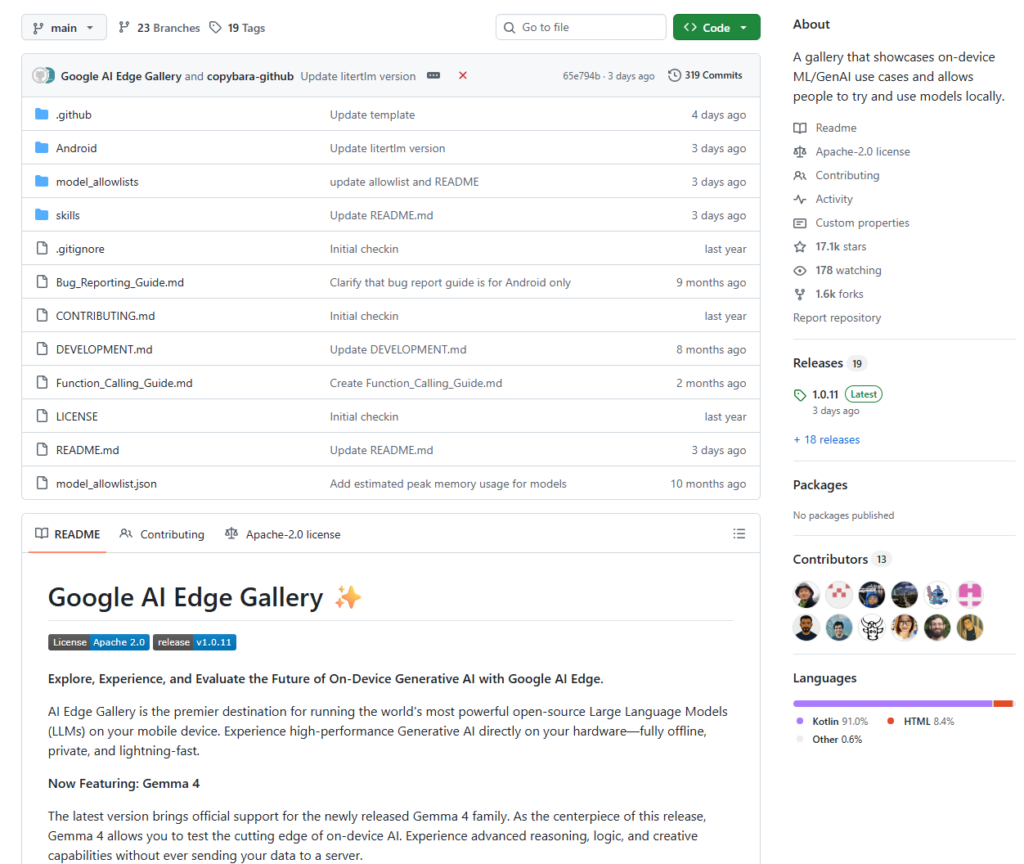Expand the green Code dropdown button
Screen dimensions: 1024x864
point(716,28)
